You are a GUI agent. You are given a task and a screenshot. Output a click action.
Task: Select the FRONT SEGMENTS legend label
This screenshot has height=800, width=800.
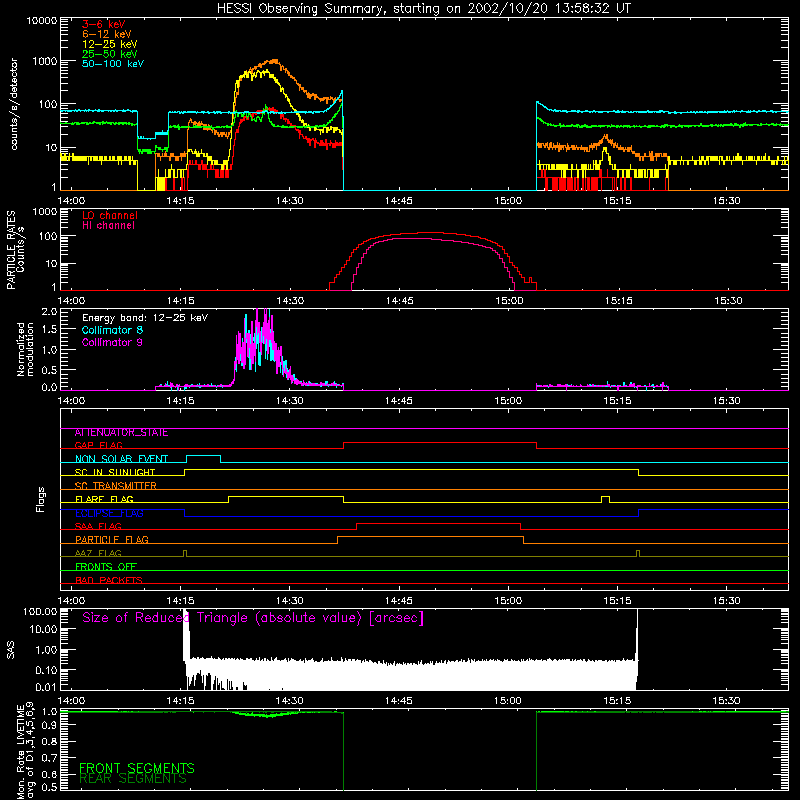[137, 768]
